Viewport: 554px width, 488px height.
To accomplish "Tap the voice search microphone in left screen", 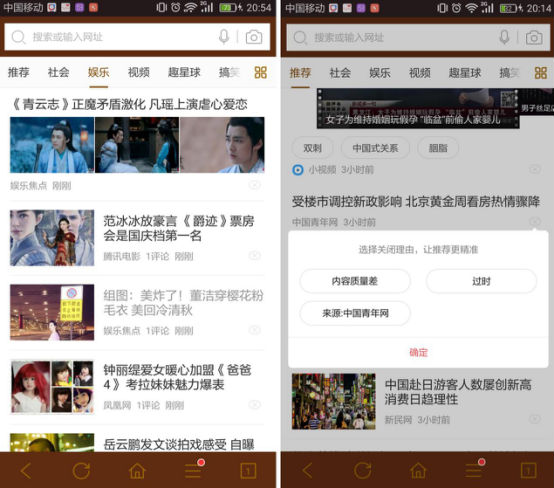I will [224, 37].
